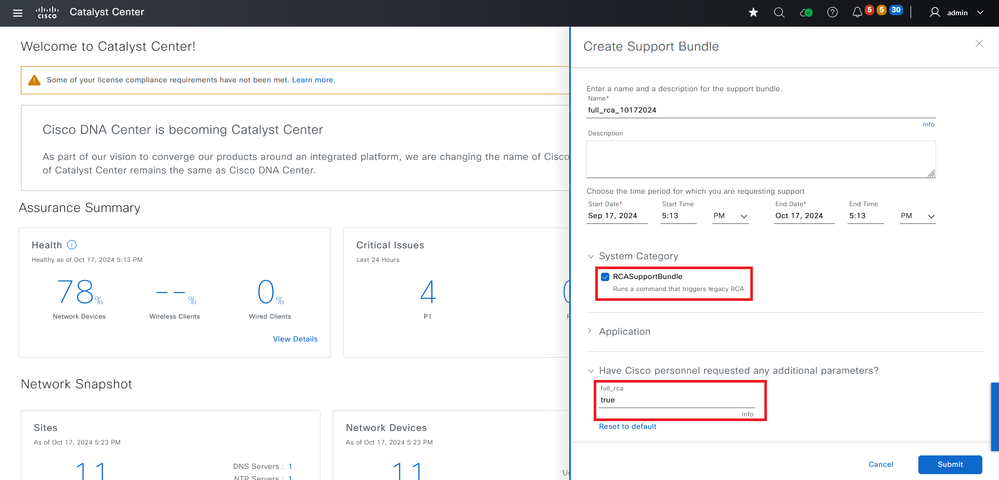The height and width of the screenshot is (480, 999).
Task: Uncheck the RCASupportBundle checkbox
Action: point(605,277)
